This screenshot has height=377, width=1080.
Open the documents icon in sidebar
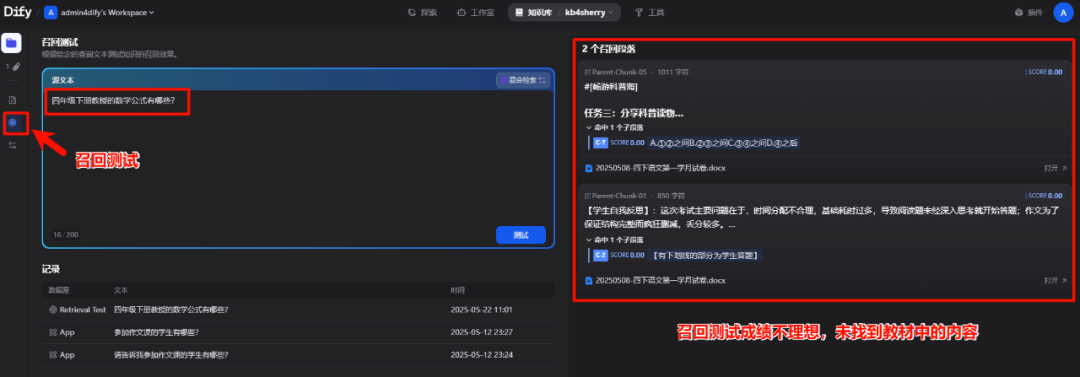click(x=12, y=101)
